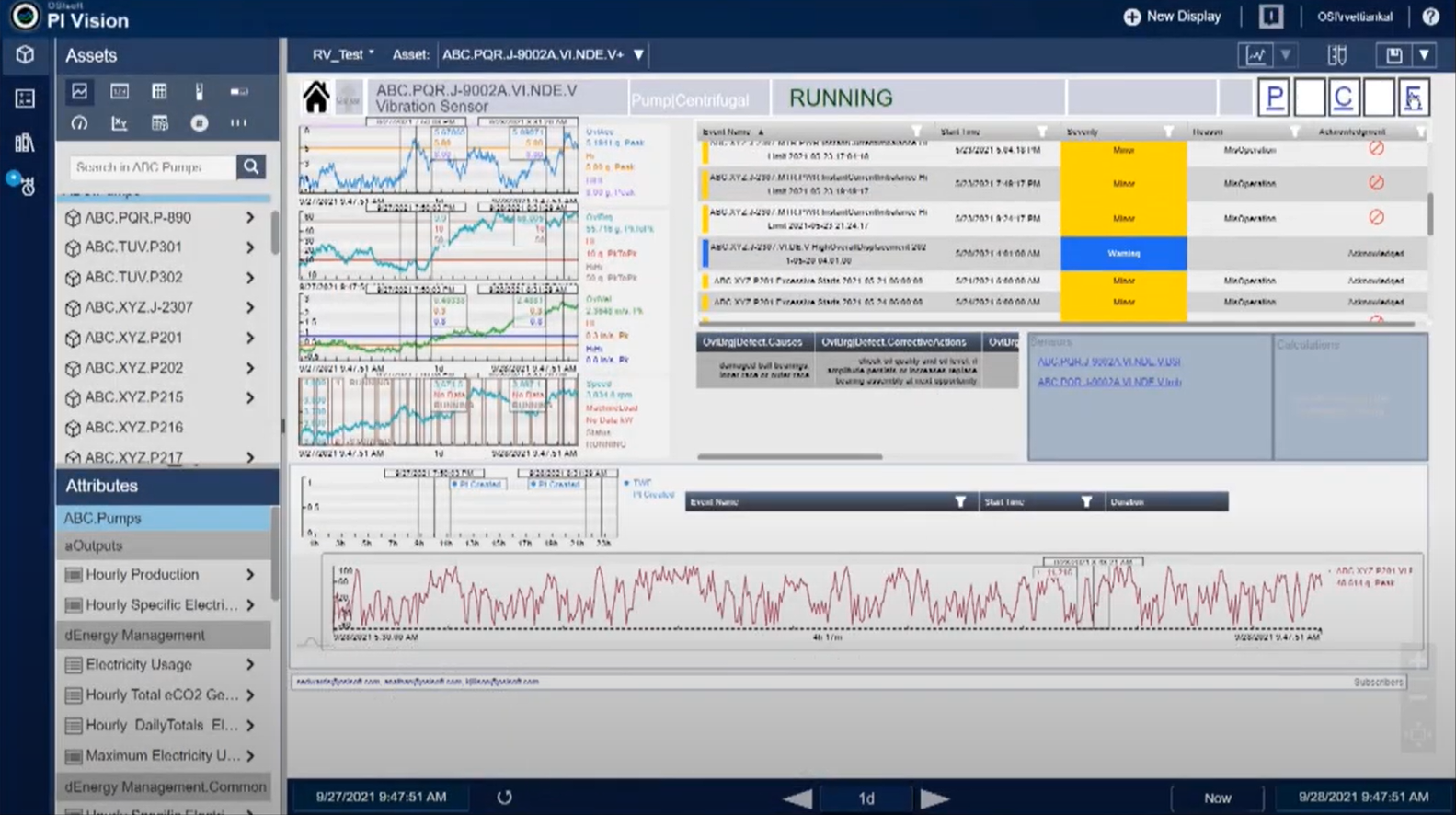Select the Radial Gauge symbol tool
Screen dimensions: 1456x815
pos(80,123)
